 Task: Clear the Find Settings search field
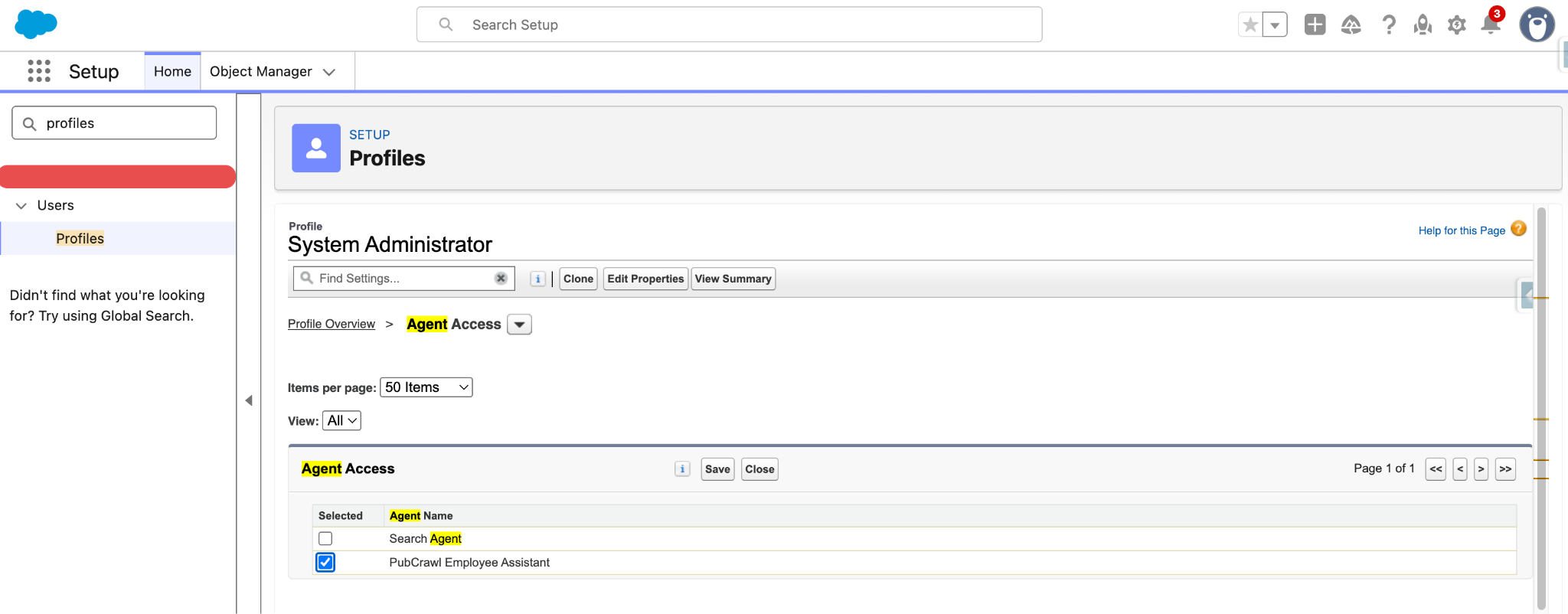click(501, 278)
